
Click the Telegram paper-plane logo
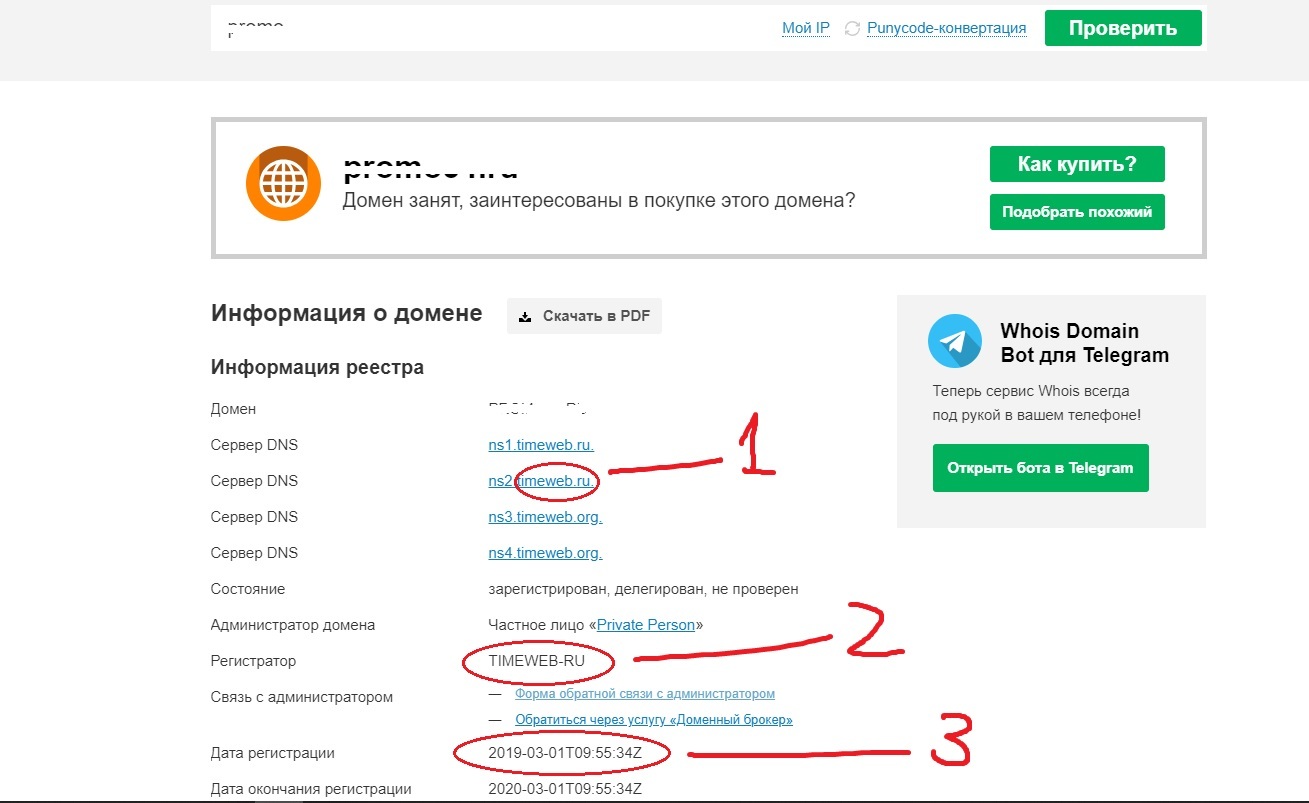tap(954, 342)
